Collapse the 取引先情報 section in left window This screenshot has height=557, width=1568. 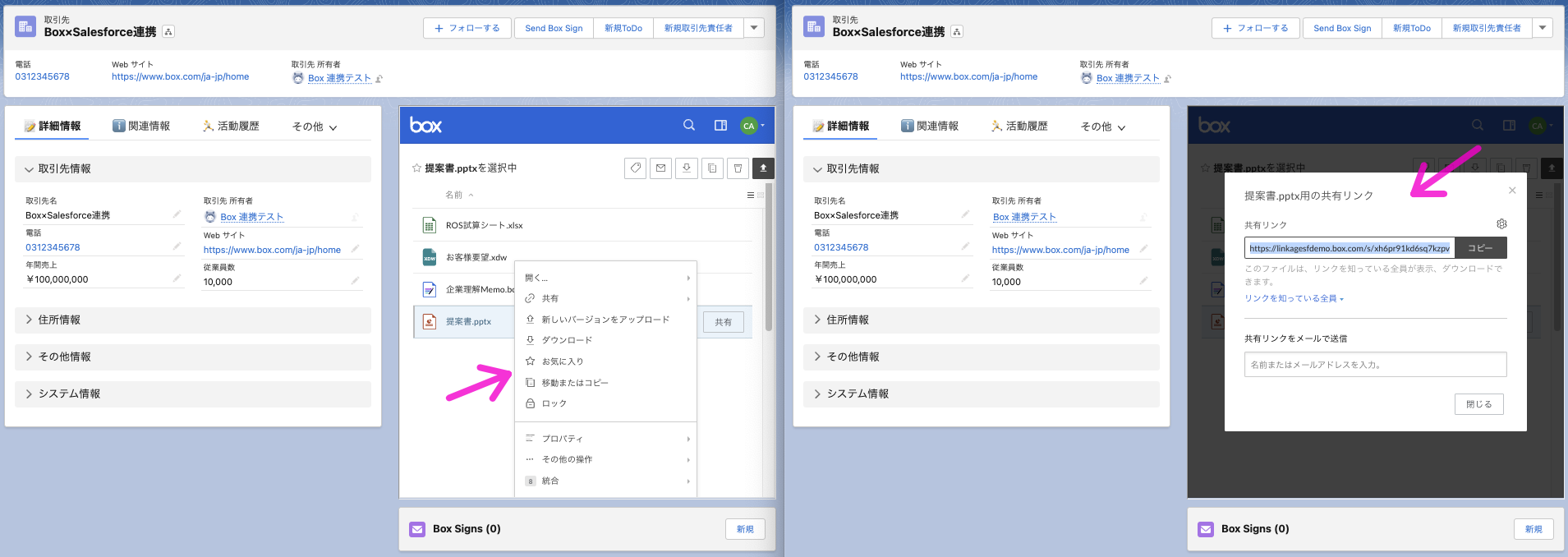193,168
